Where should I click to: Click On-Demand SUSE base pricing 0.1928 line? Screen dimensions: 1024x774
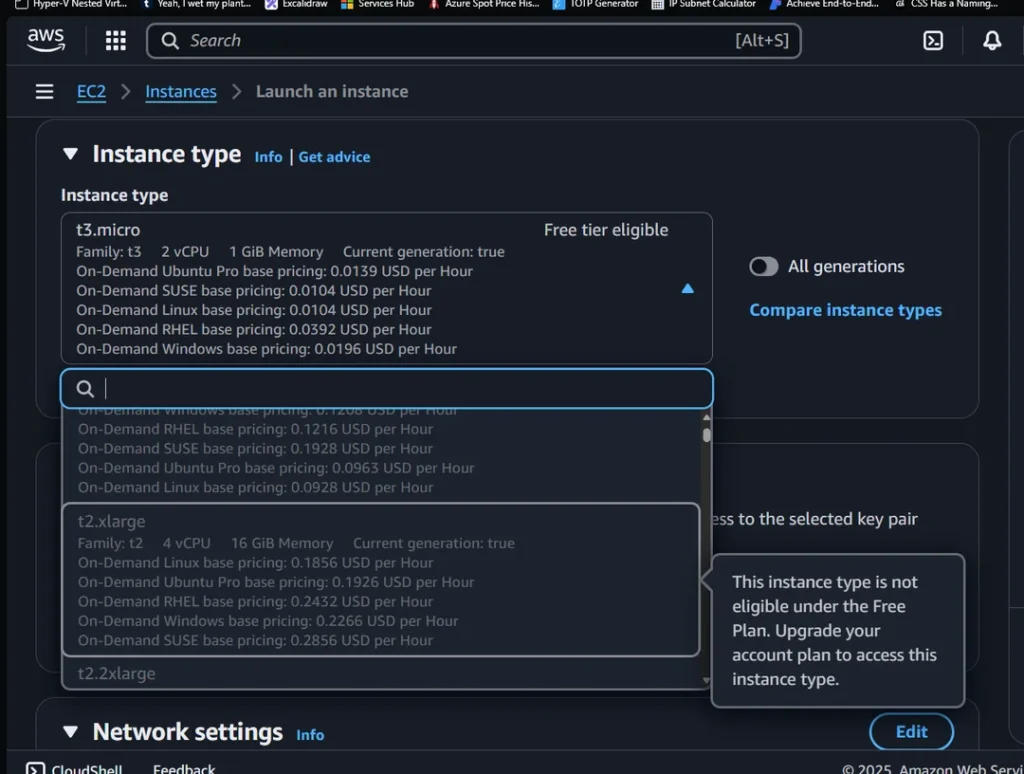pyautogui.click(x=255, y=449)
